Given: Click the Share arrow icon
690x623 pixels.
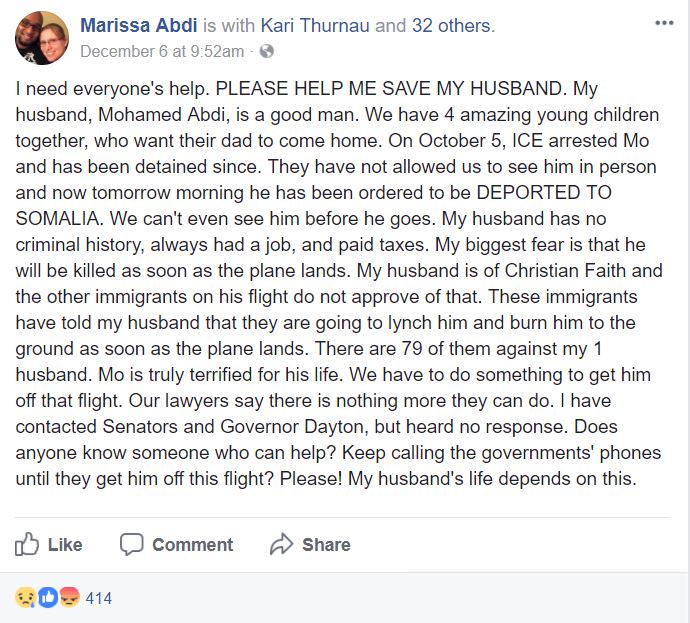Looking at the screenshot, I should pos(281,544).
